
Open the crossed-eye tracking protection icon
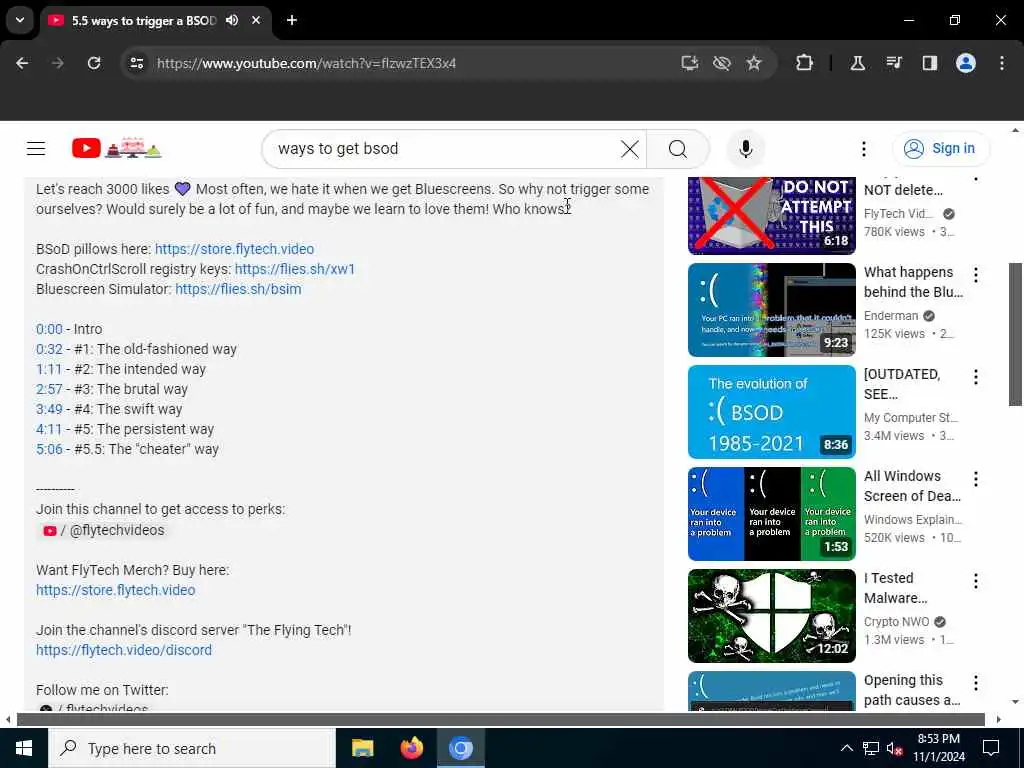tap(722, 63)
